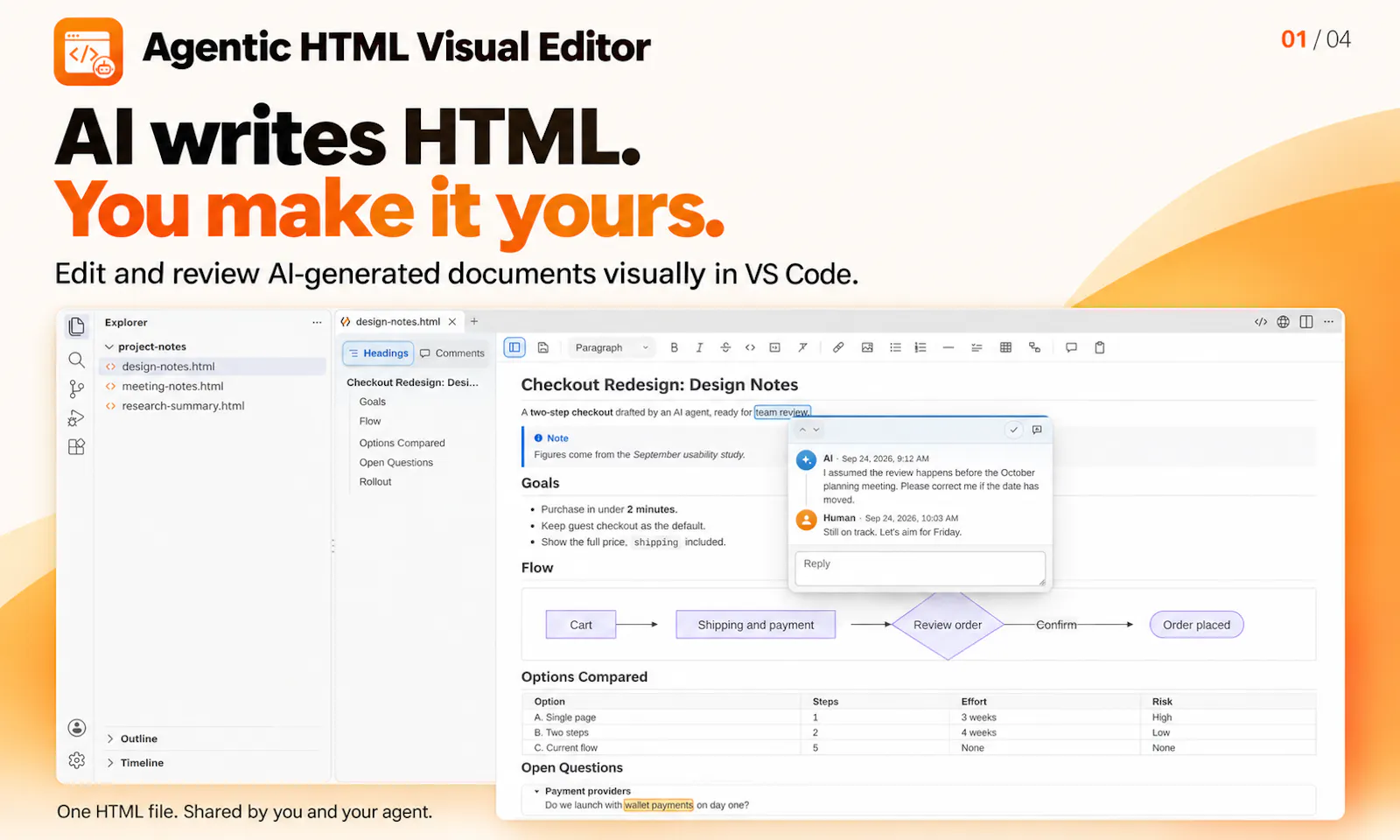
Task: Select the Headings tab
Action: [378, 353]
